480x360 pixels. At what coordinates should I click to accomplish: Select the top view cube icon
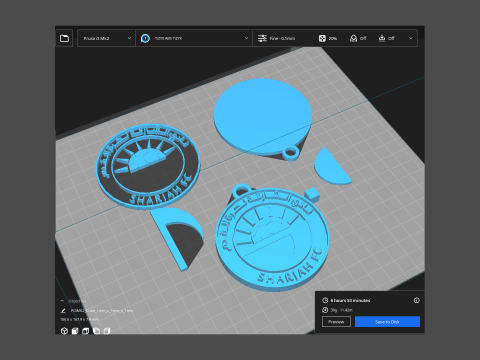point(86,331)
